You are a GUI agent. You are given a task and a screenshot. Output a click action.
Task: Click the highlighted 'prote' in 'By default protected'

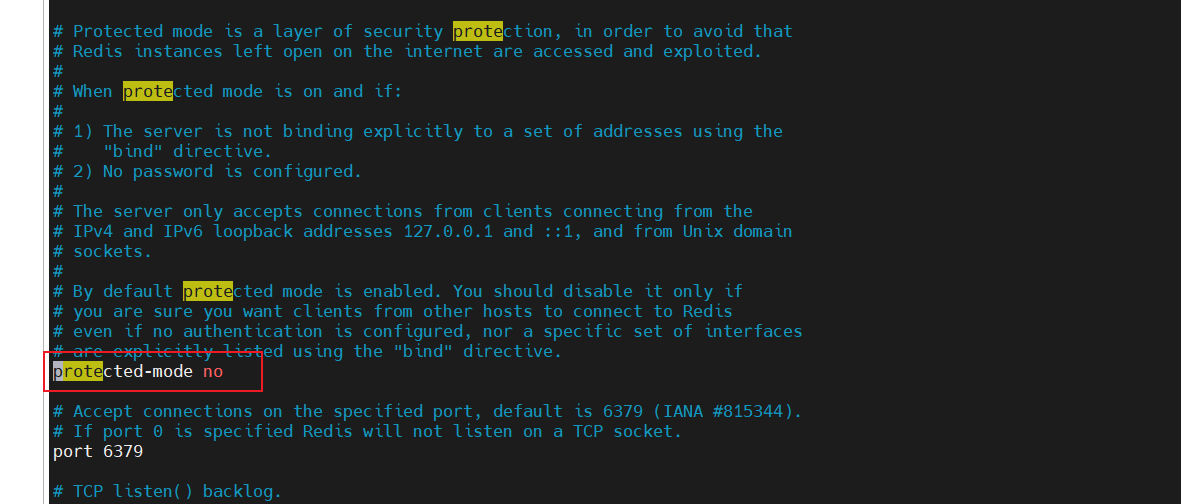click(x=207, y=291)
